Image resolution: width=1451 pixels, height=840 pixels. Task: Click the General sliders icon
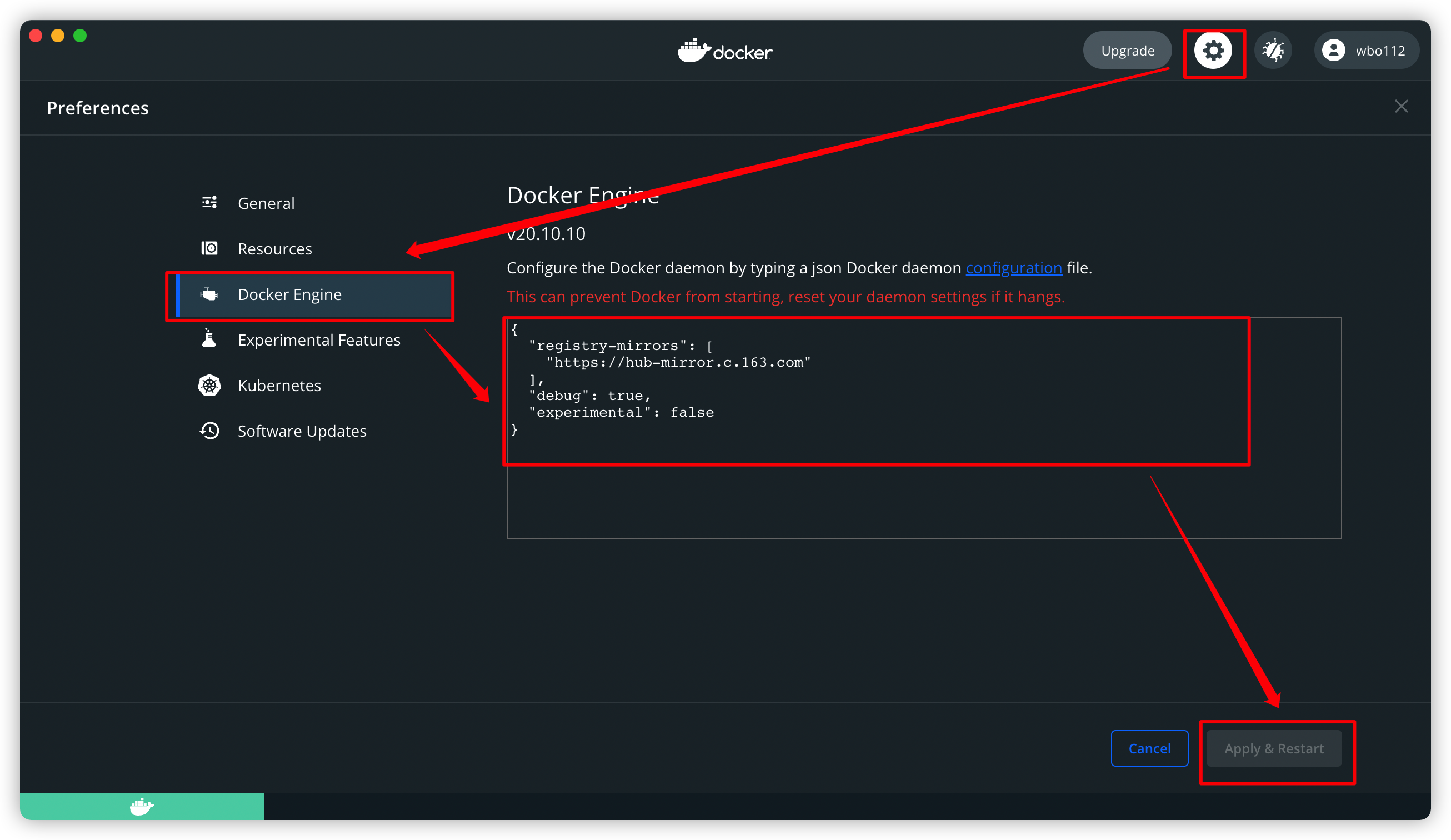pos(209,203)
